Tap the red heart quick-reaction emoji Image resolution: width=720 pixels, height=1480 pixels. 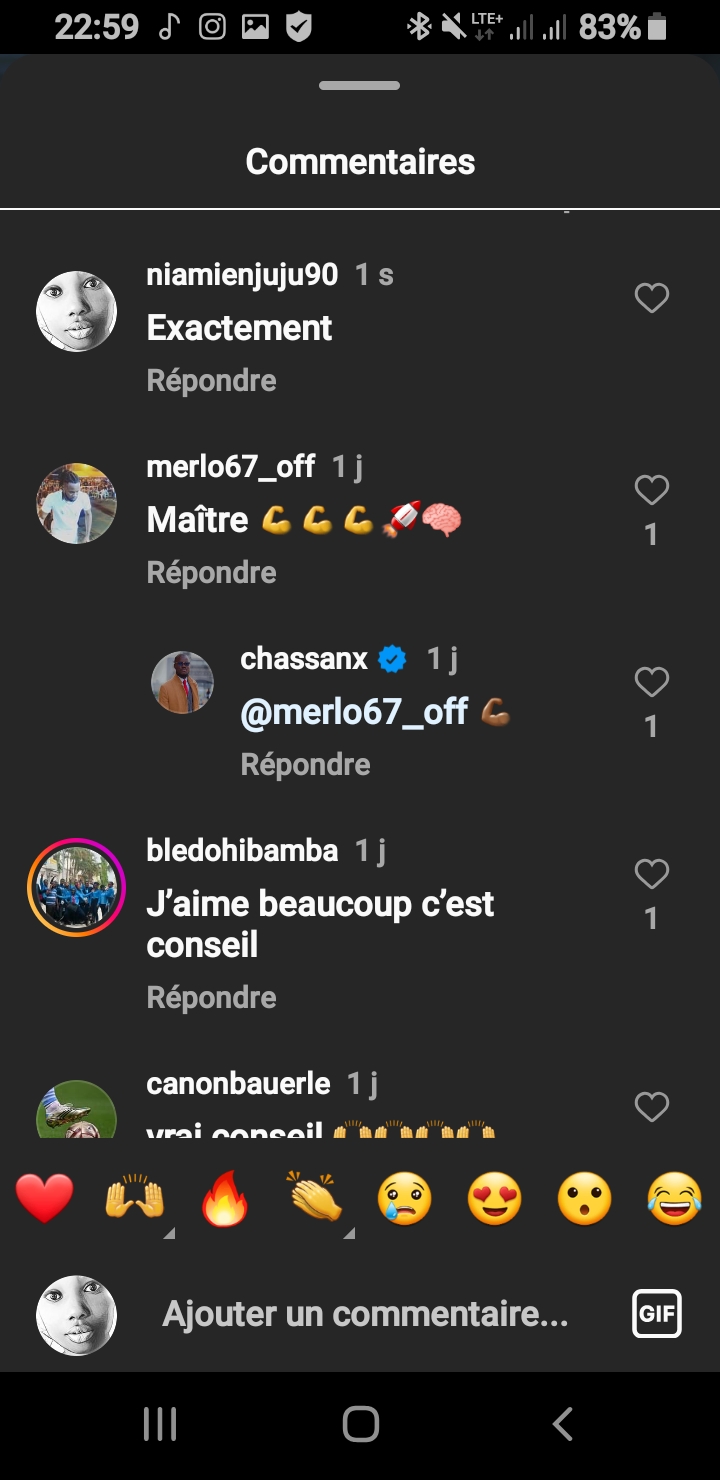tap(45, 1199)
